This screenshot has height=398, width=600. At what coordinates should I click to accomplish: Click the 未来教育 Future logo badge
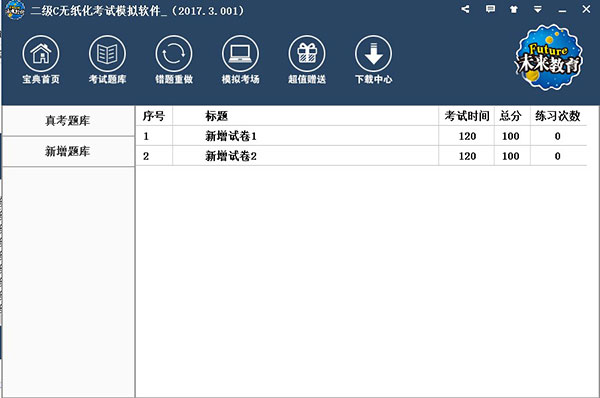coord(549,57)
